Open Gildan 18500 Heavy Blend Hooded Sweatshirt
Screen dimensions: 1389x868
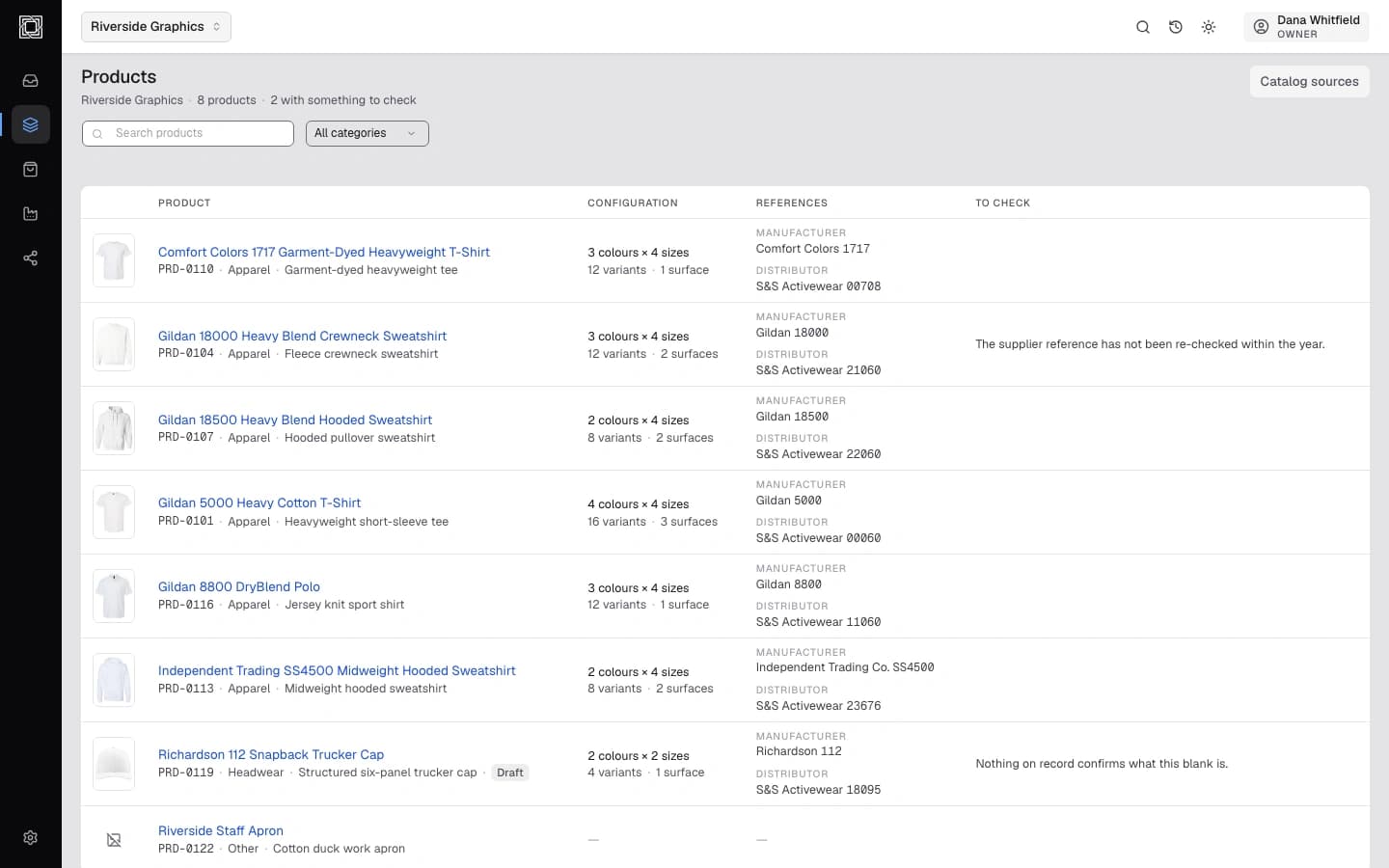pos(295,420)
